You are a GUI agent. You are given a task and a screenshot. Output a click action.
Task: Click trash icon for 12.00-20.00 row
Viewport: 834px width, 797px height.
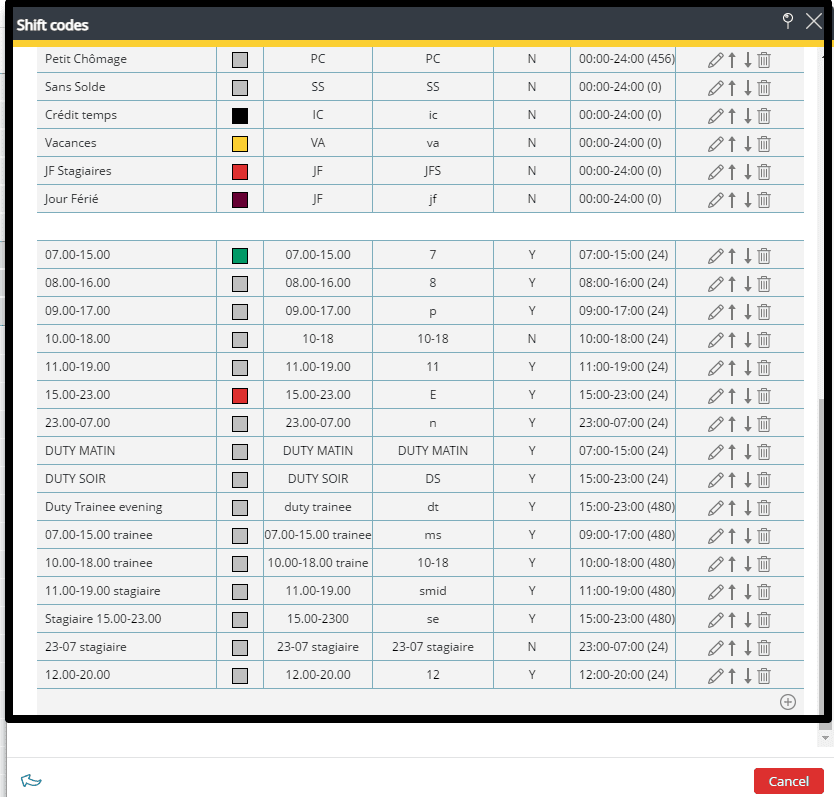point(764,675)
